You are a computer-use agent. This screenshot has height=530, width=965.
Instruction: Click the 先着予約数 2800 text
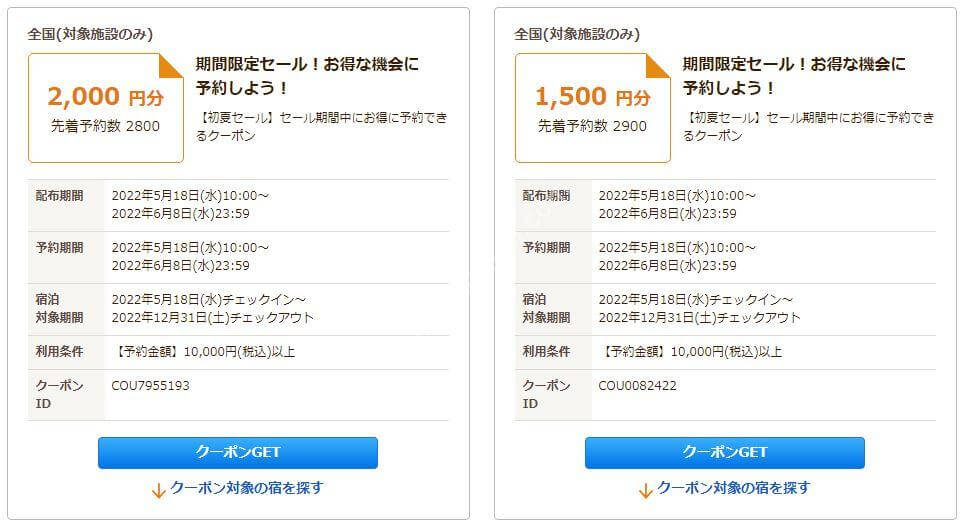click(x=105, y=126)
